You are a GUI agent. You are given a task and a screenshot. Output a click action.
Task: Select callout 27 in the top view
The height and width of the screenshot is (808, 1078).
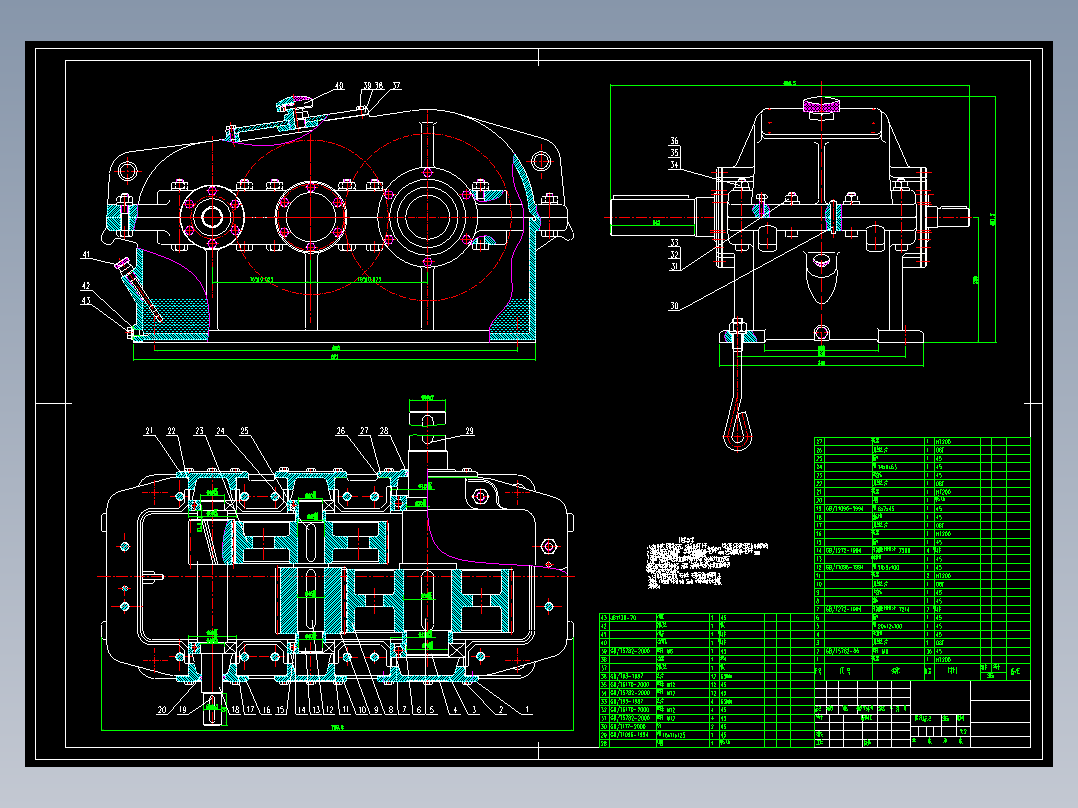[364, 431]
